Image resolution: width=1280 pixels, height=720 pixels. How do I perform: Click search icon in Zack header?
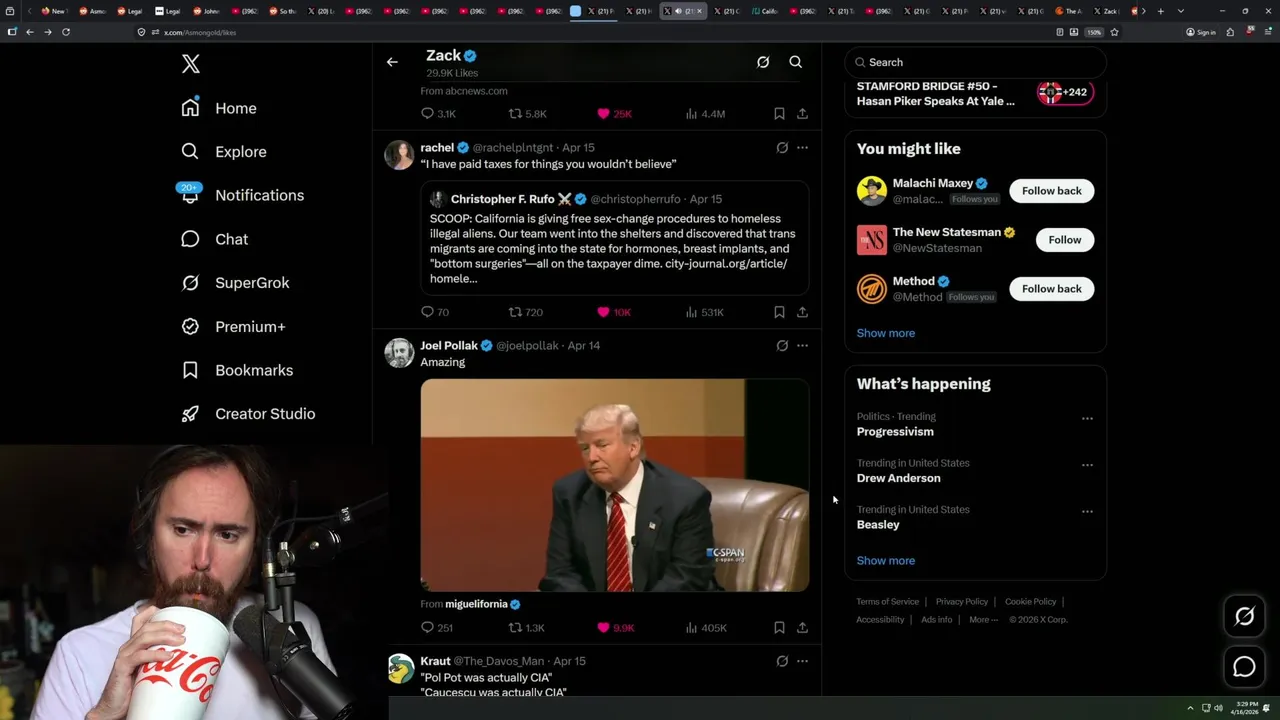796,62
